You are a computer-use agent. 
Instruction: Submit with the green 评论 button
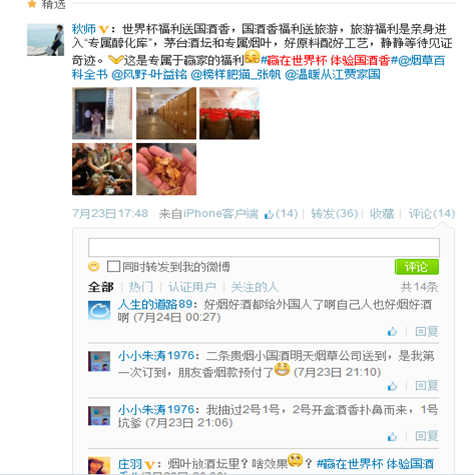(417, 267)
